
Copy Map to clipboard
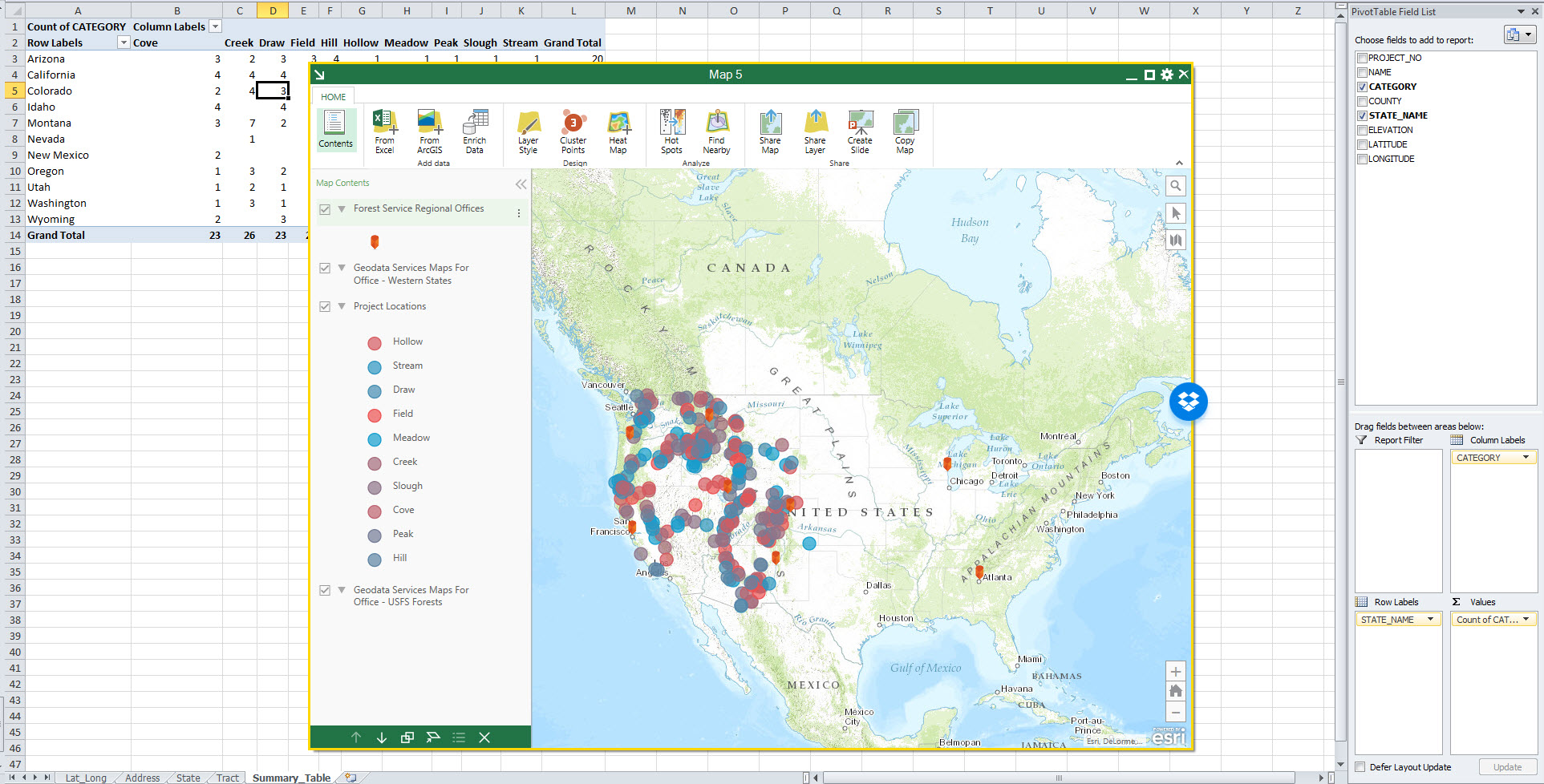[905, 132]
